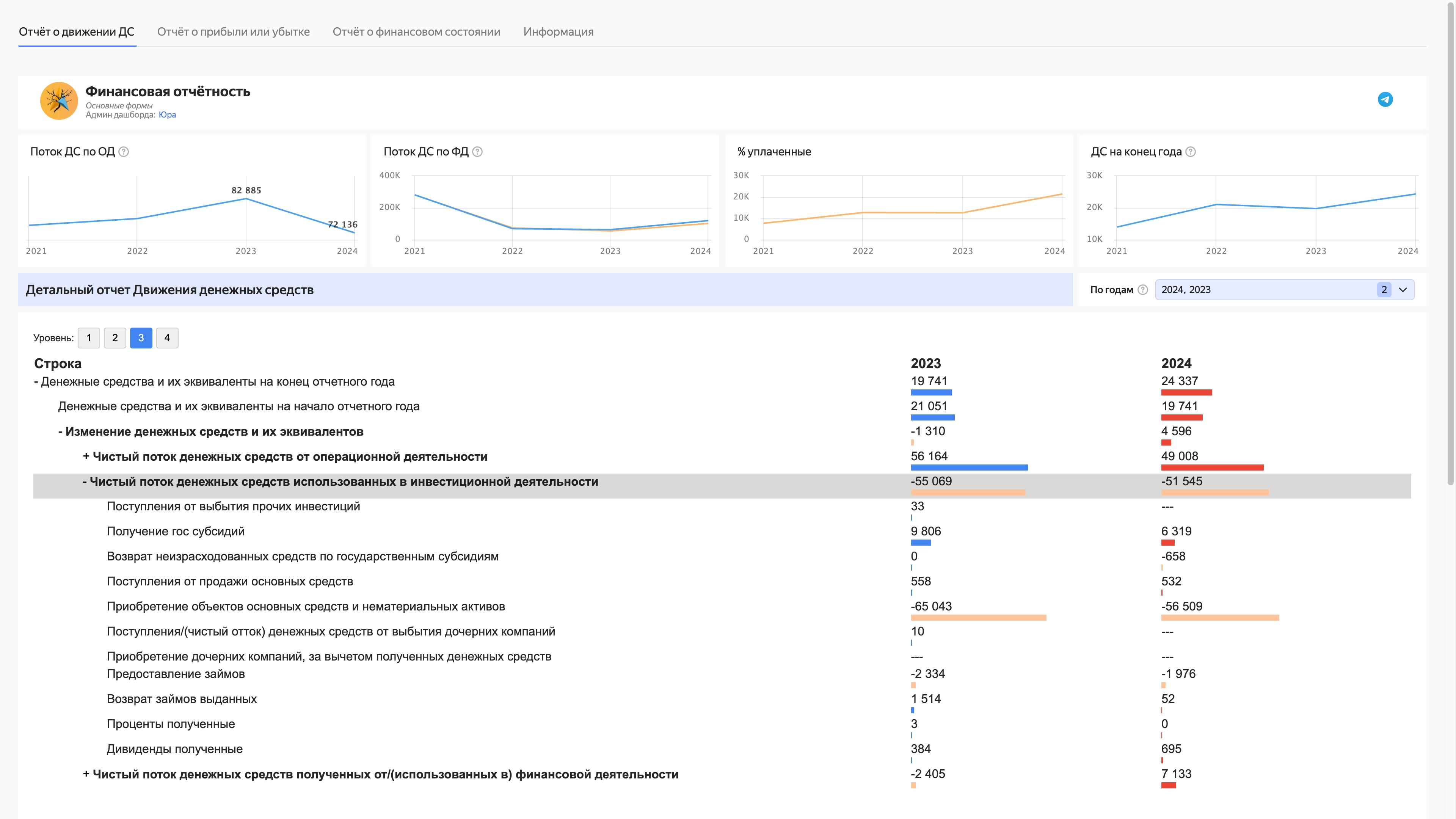
Task: Click the Telegram icon in header
Action: 1385,99
